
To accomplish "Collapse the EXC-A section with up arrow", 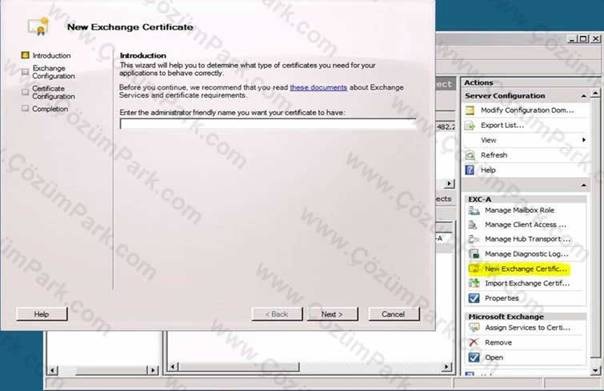I will point(584,185).
